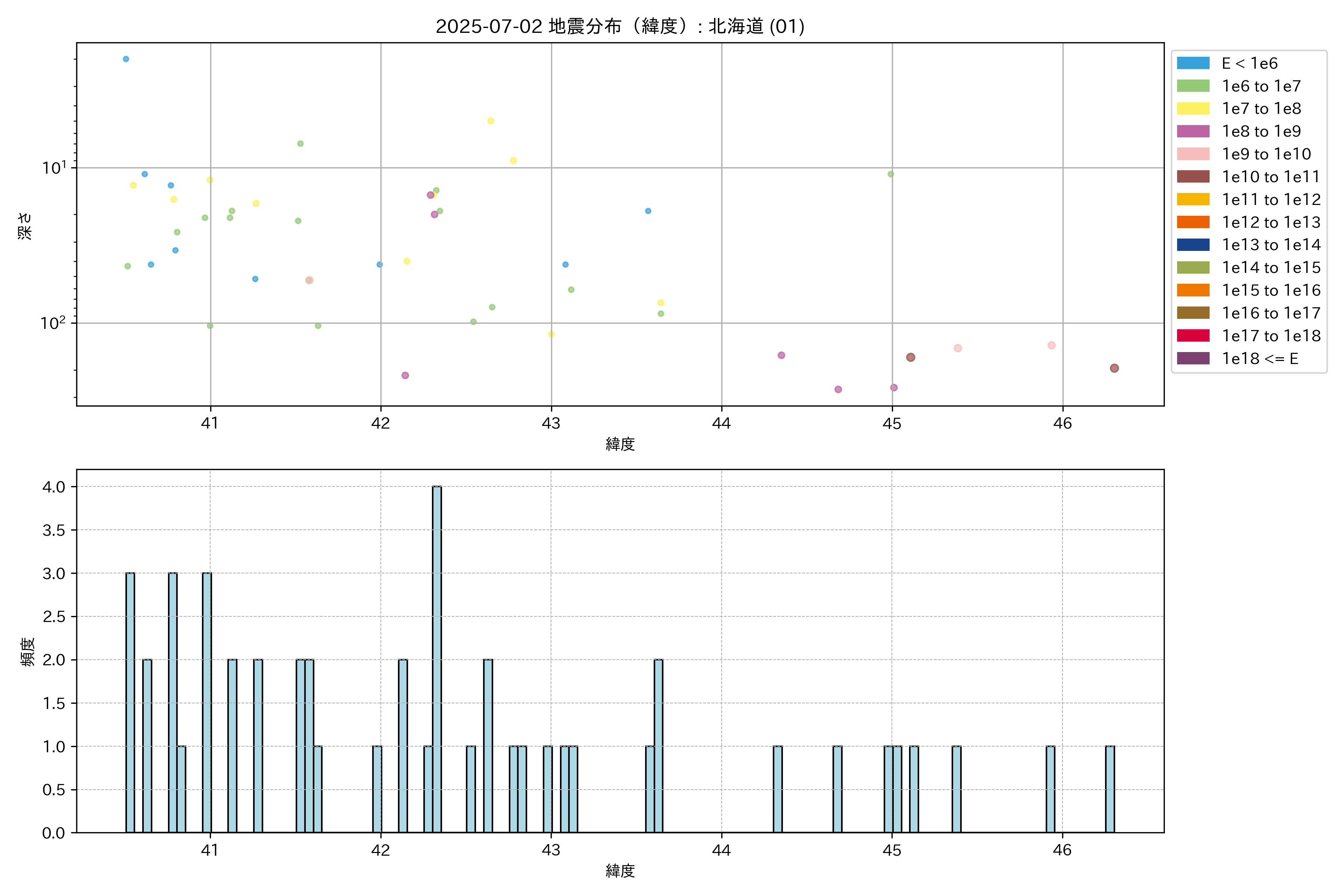1344x896 pixels.
Task: Click the orange 1e15 to 1e16 legend swatch
Action: click(x=1193, y=290)
